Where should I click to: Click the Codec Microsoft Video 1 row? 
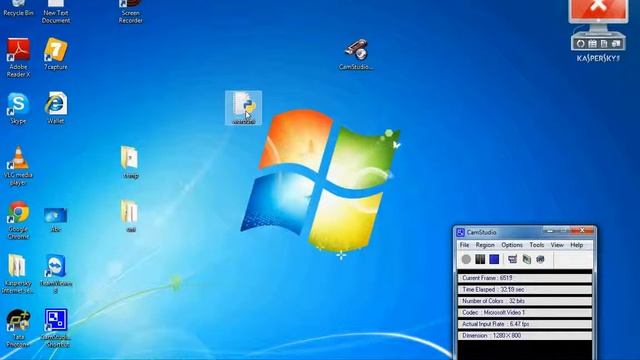pos(525,312)
